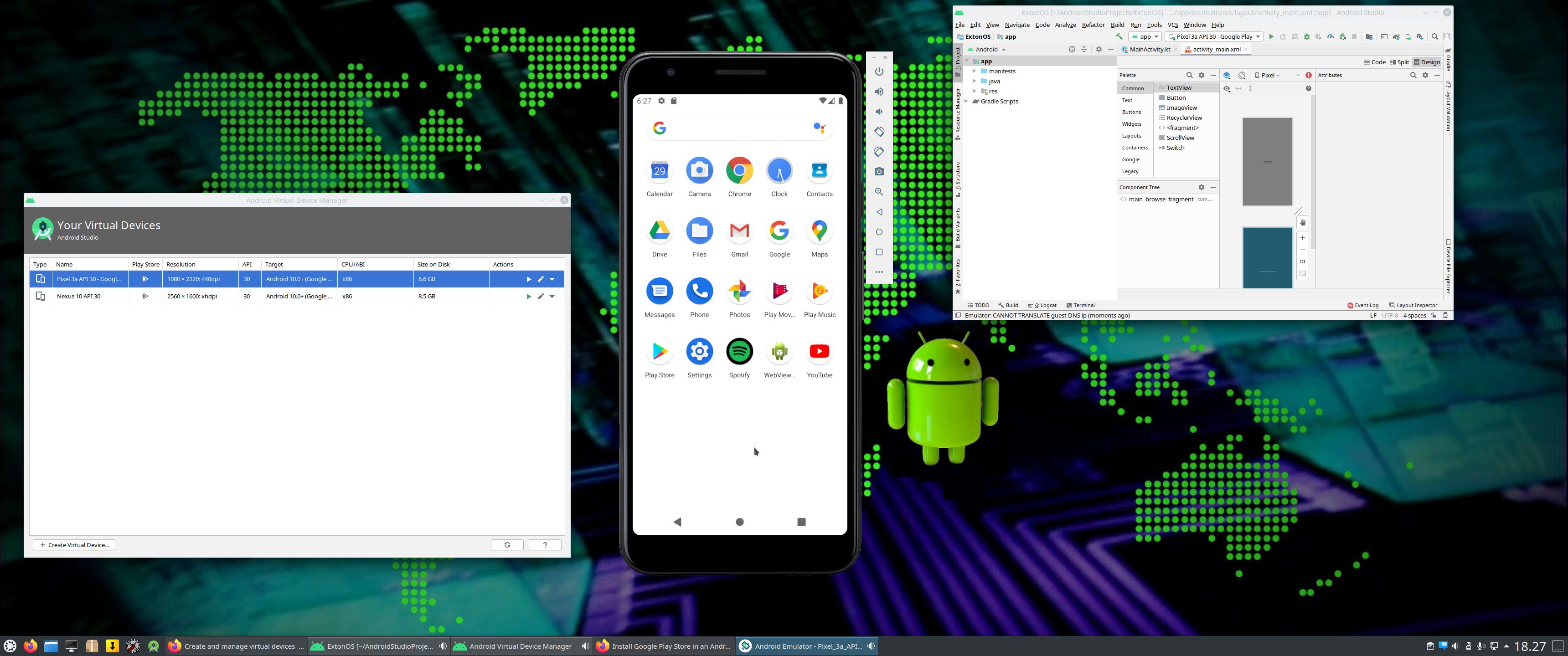Open the Chrome app on the emulator

coord(739,170)
